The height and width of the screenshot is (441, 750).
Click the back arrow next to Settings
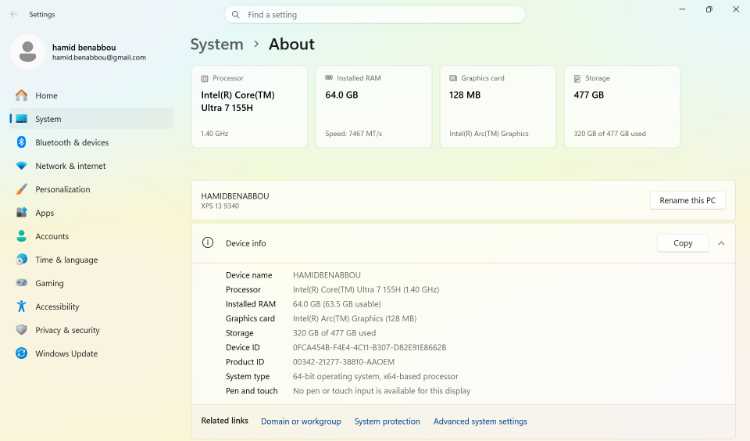(x=13, y=14)
